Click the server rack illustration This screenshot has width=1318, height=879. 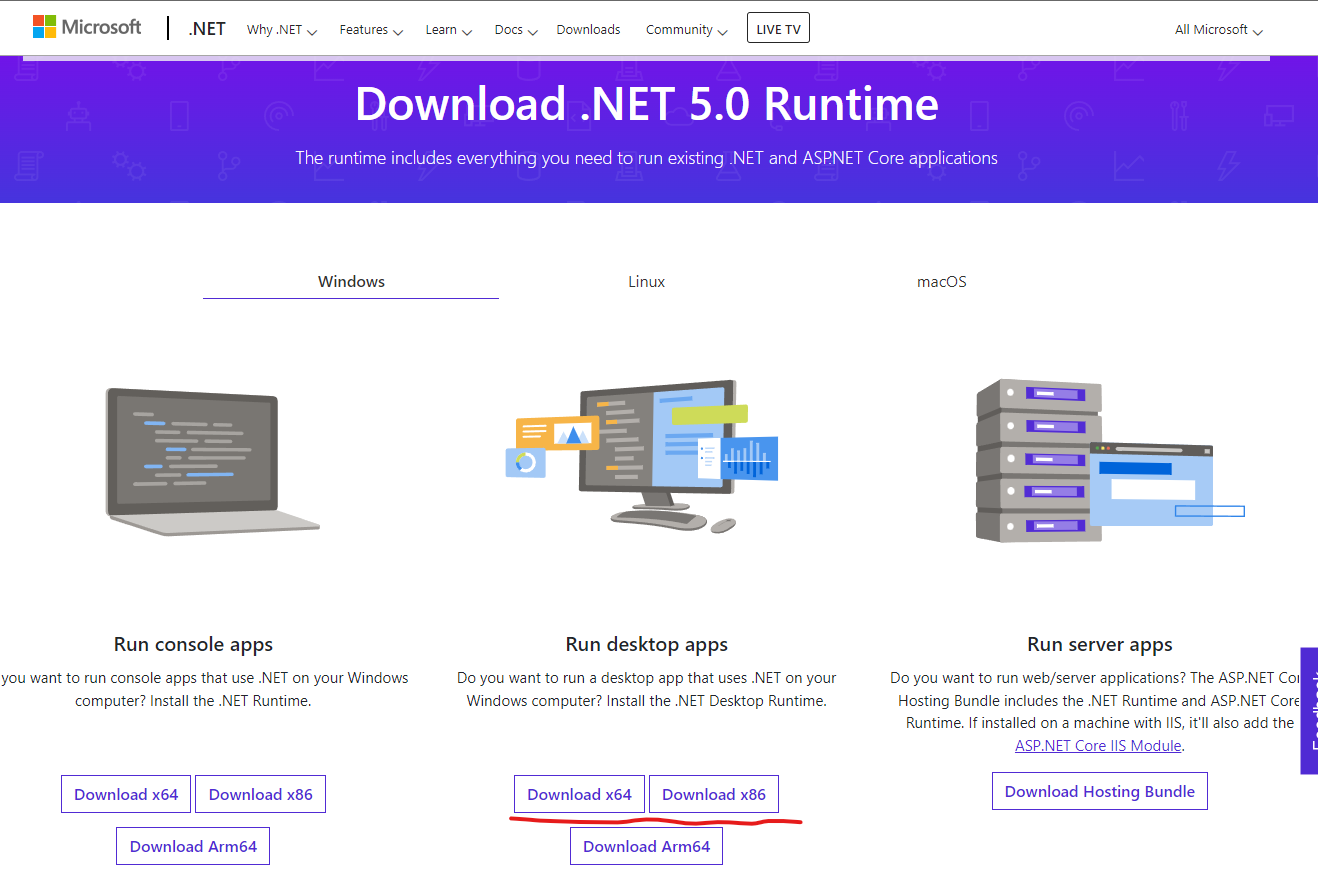click(1109, 461)
